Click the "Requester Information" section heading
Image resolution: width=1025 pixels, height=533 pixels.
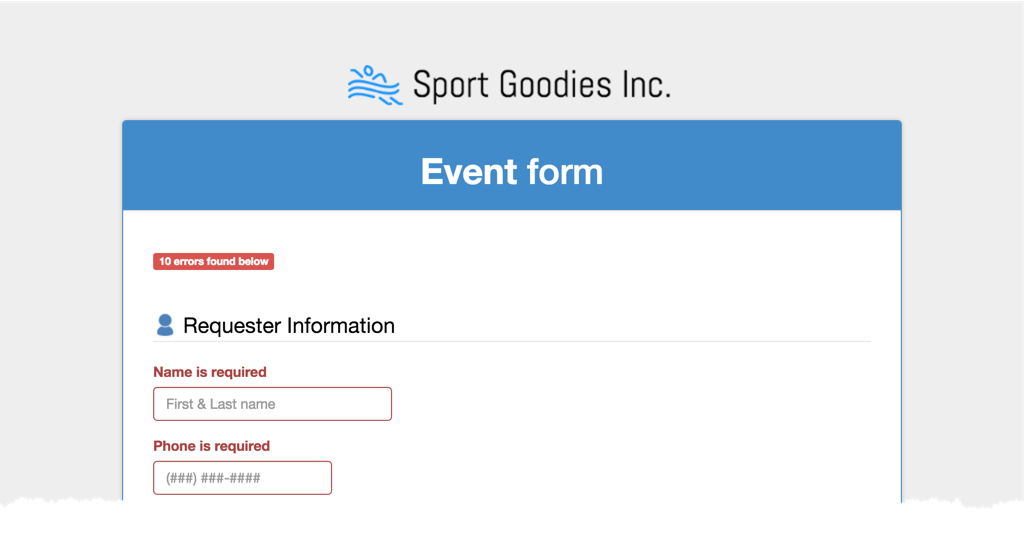click(x=289, y=325)
